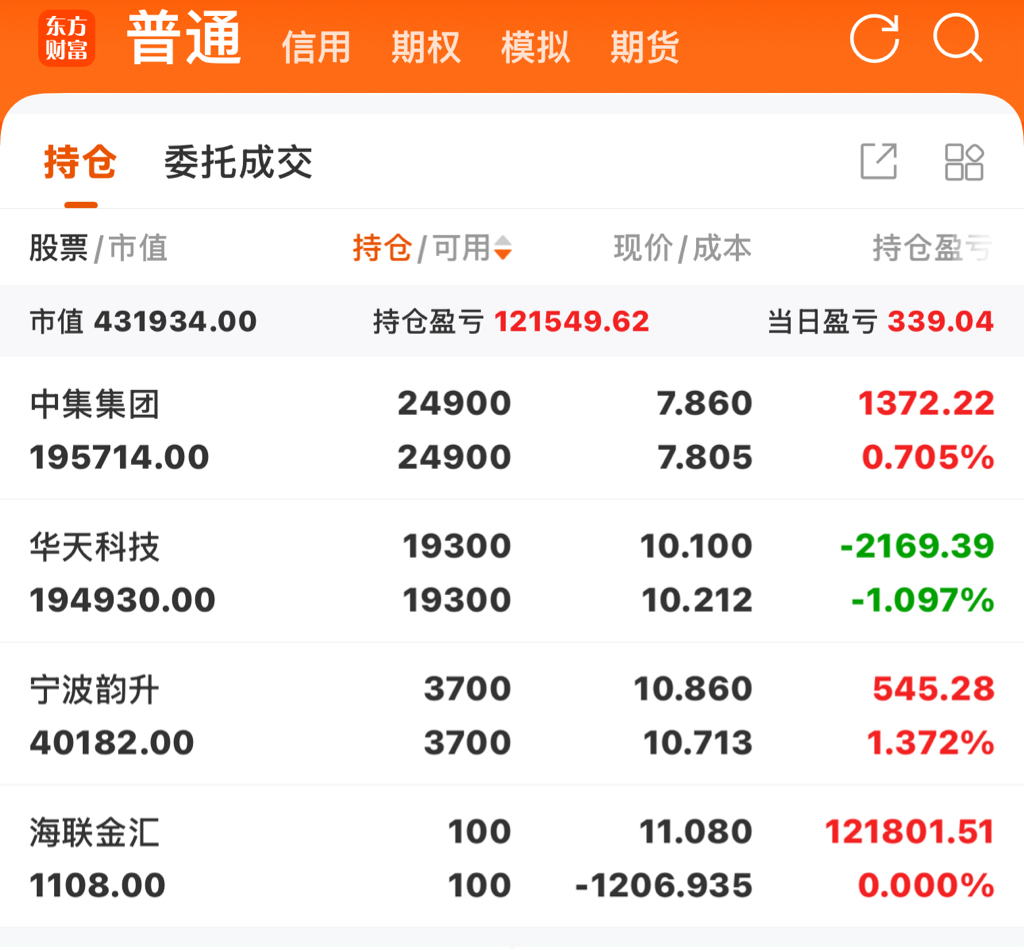The width and height of the screenshot is (1024, 950).
Task: Select the 委托成交 tab
Action: click(x=238, y=162)
